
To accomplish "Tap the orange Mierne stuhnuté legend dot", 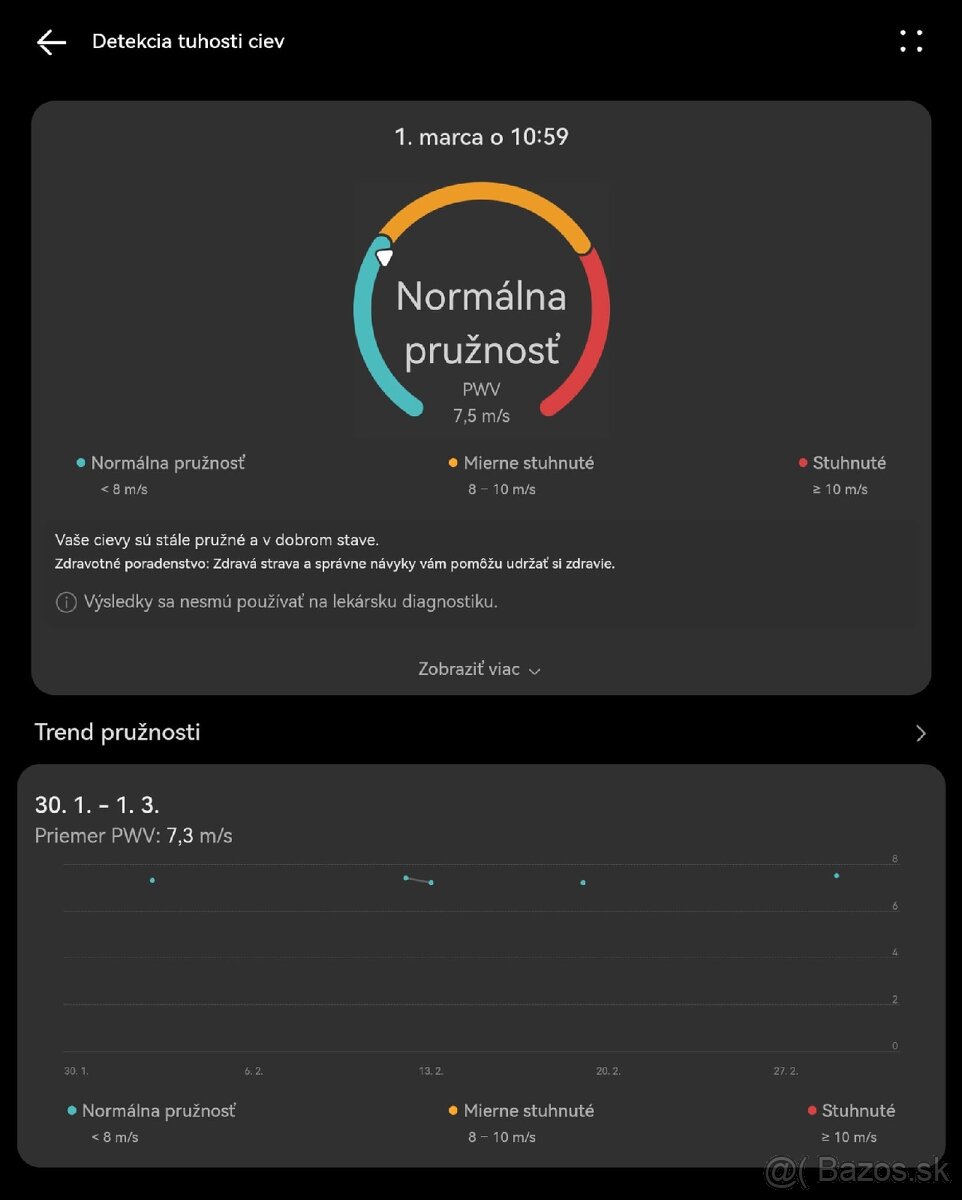I will (x=453, y=463).
